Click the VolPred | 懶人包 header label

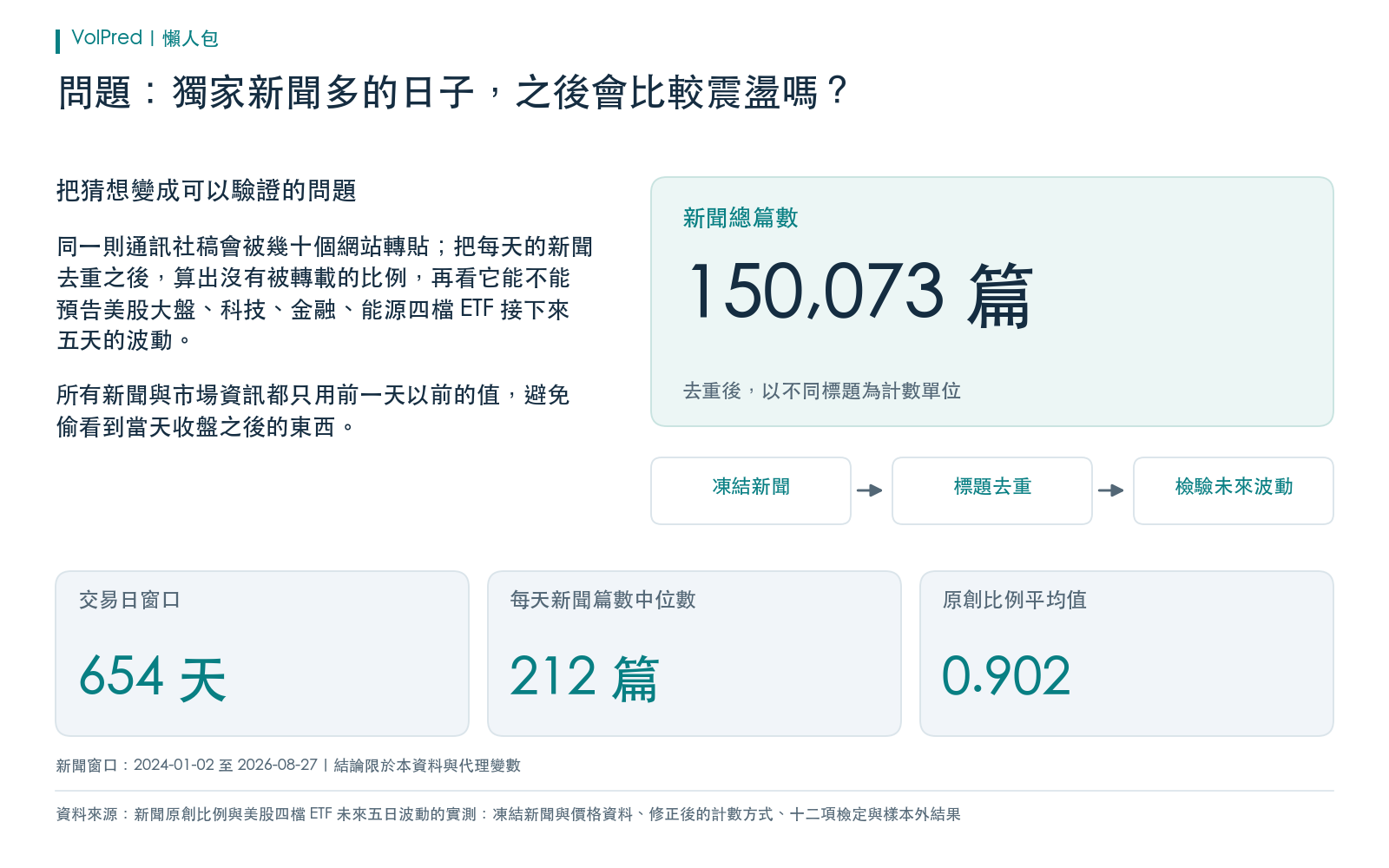pos(144,38)
